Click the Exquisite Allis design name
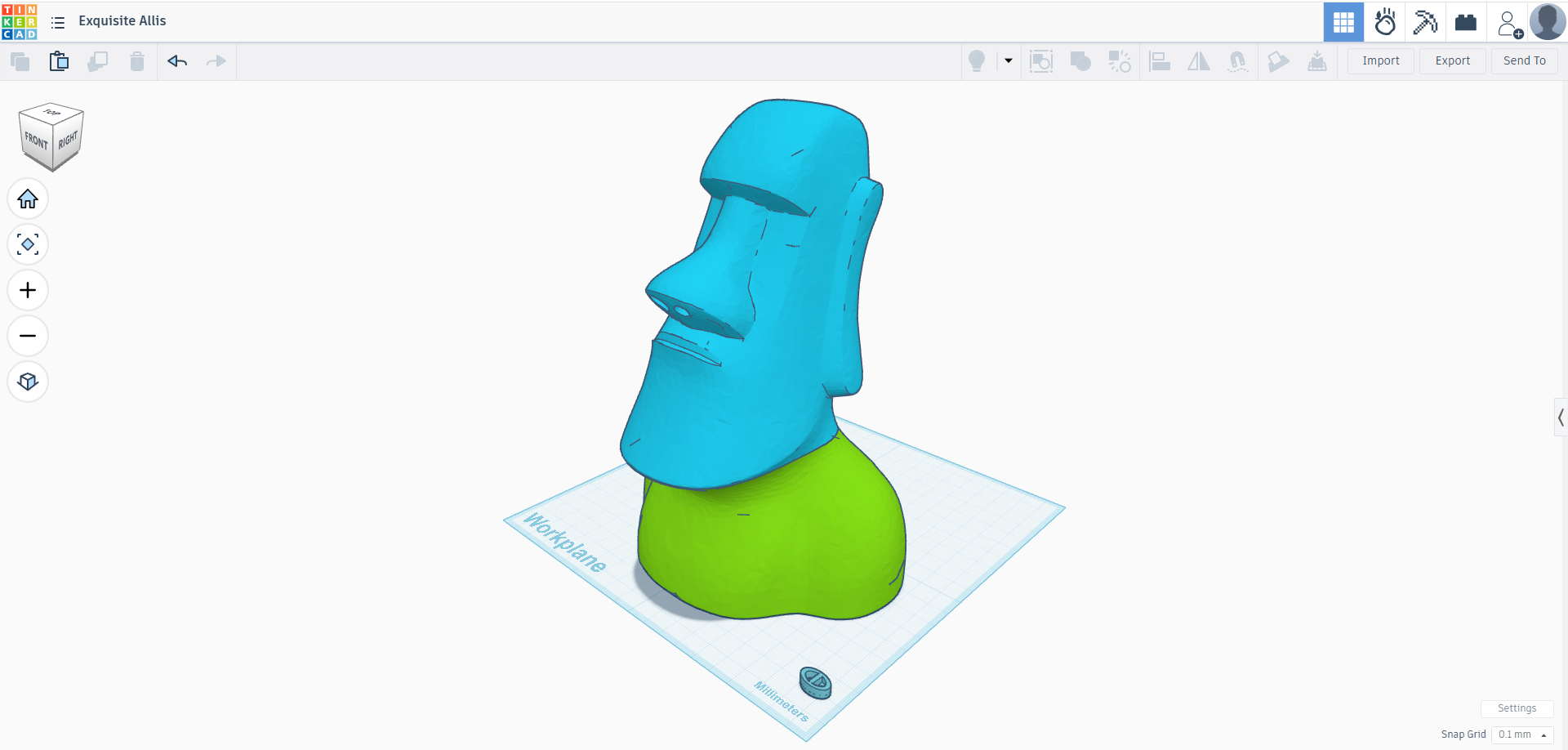 click(122, 21)
